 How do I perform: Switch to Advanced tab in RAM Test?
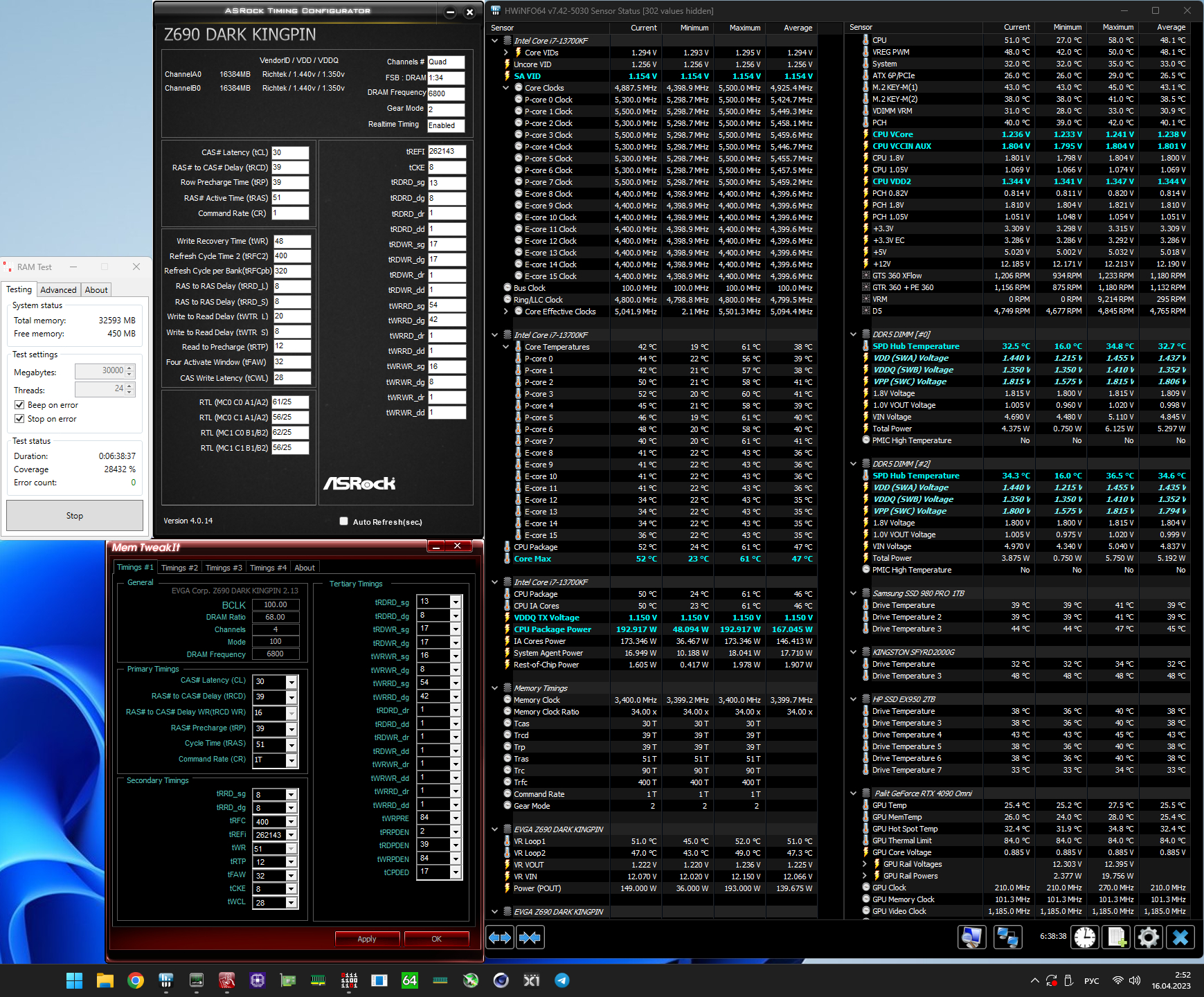58,290
